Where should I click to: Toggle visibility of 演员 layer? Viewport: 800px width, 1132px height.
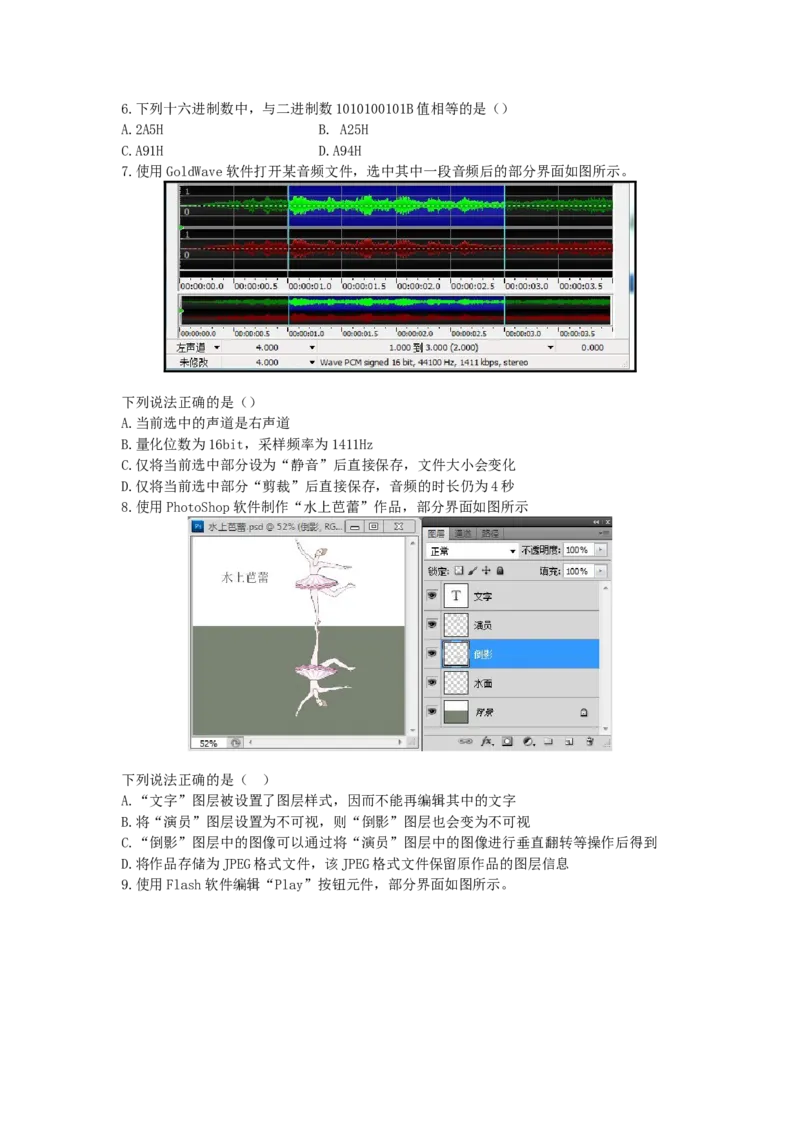pyautogui.click(x=432, y=625)
